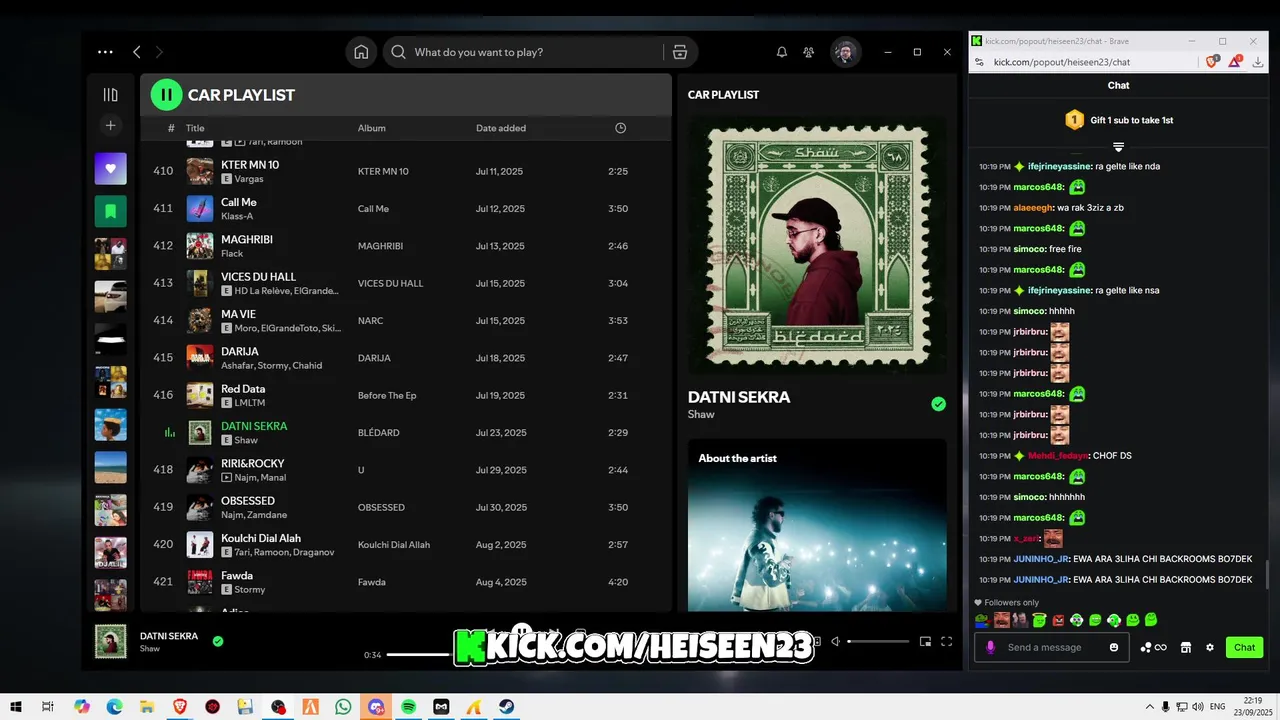Click now-playing cover in bottom bar
The image size is (1280, 720).
[x=111, y=642]
